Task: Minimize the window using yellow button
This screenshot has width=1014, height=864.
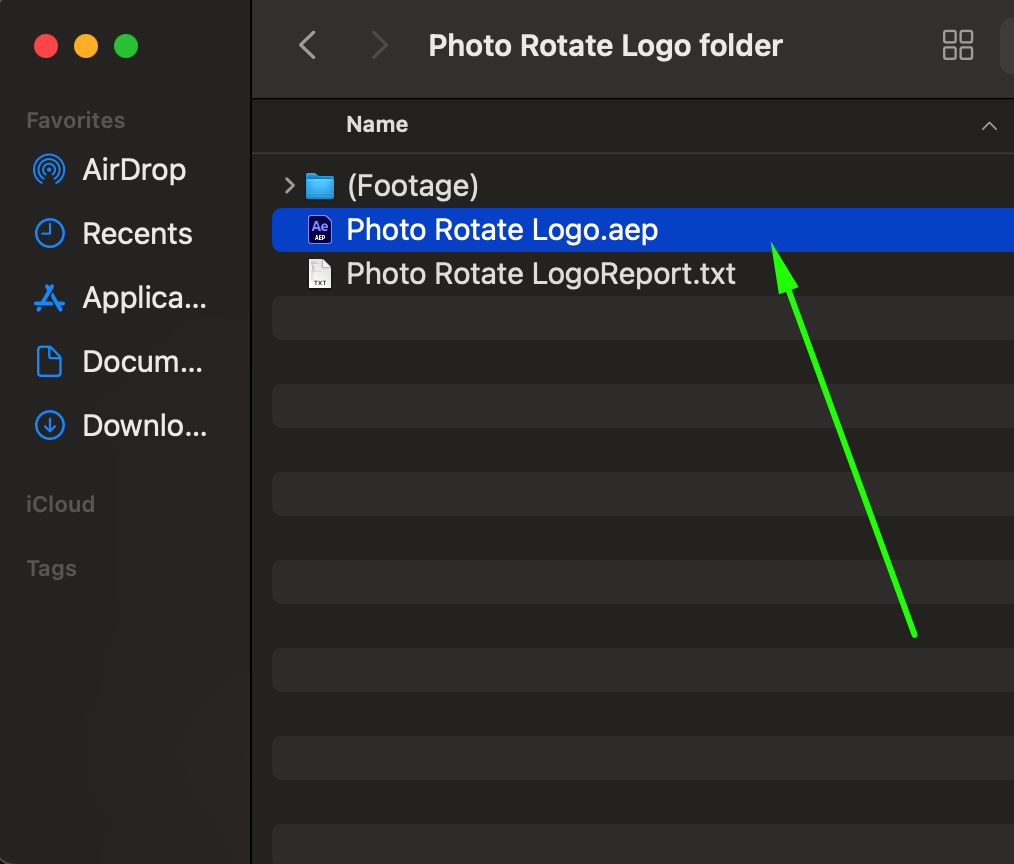Action: pyautogui.click(x=86, y=46)
